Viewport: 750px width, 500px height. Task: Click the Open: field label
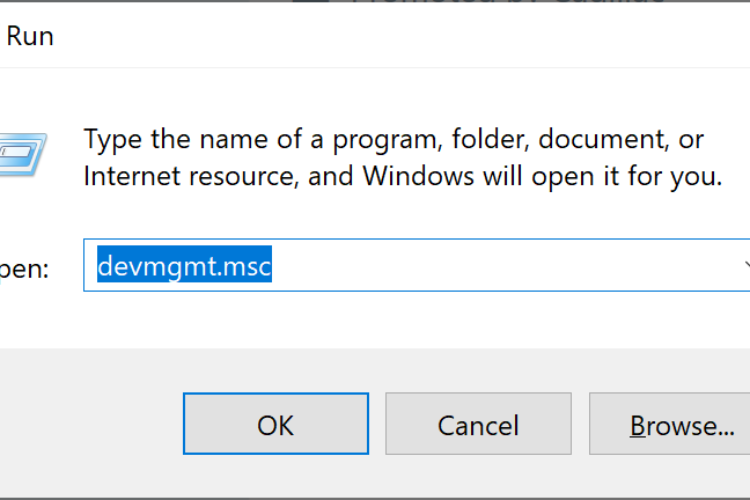pos(24,268)
